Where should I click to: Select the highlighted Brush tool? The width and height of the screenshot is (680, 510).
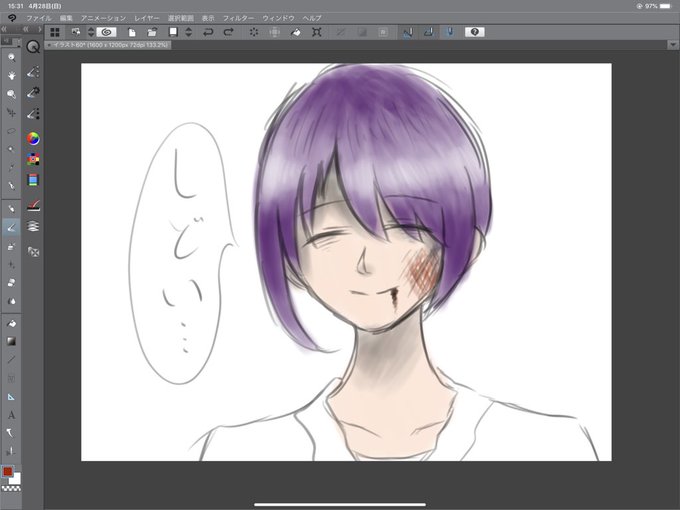(11, 227)
